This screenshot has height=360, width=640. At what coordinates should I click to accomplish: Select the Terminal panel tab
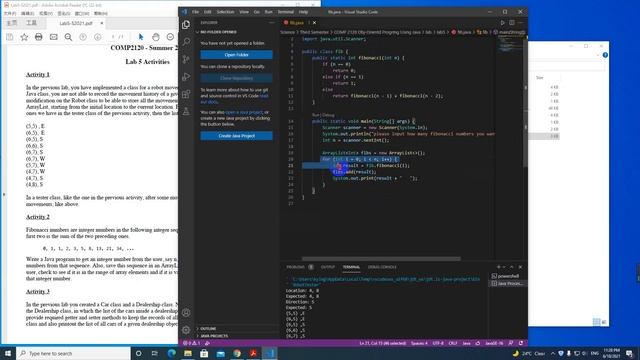coord(351,267)
